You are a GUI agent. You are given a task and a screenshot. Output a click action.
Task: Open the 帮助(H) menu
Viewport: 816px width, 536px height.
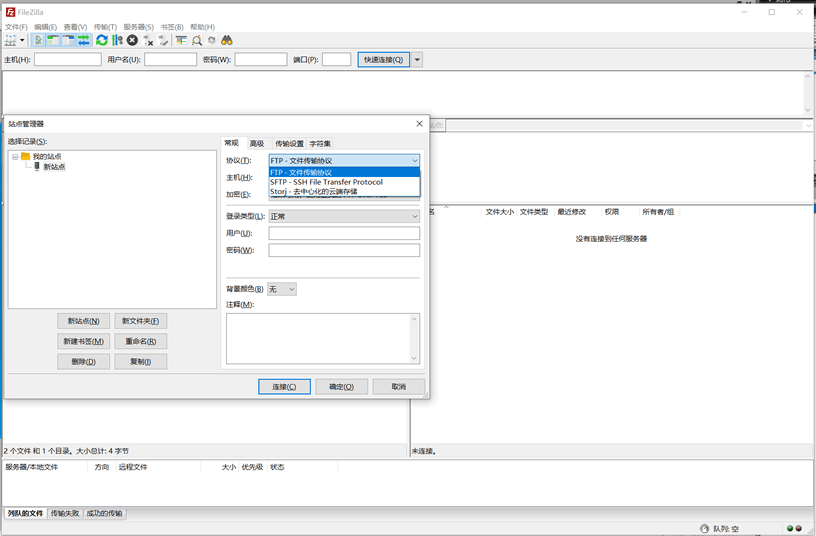tap(202, 27)
